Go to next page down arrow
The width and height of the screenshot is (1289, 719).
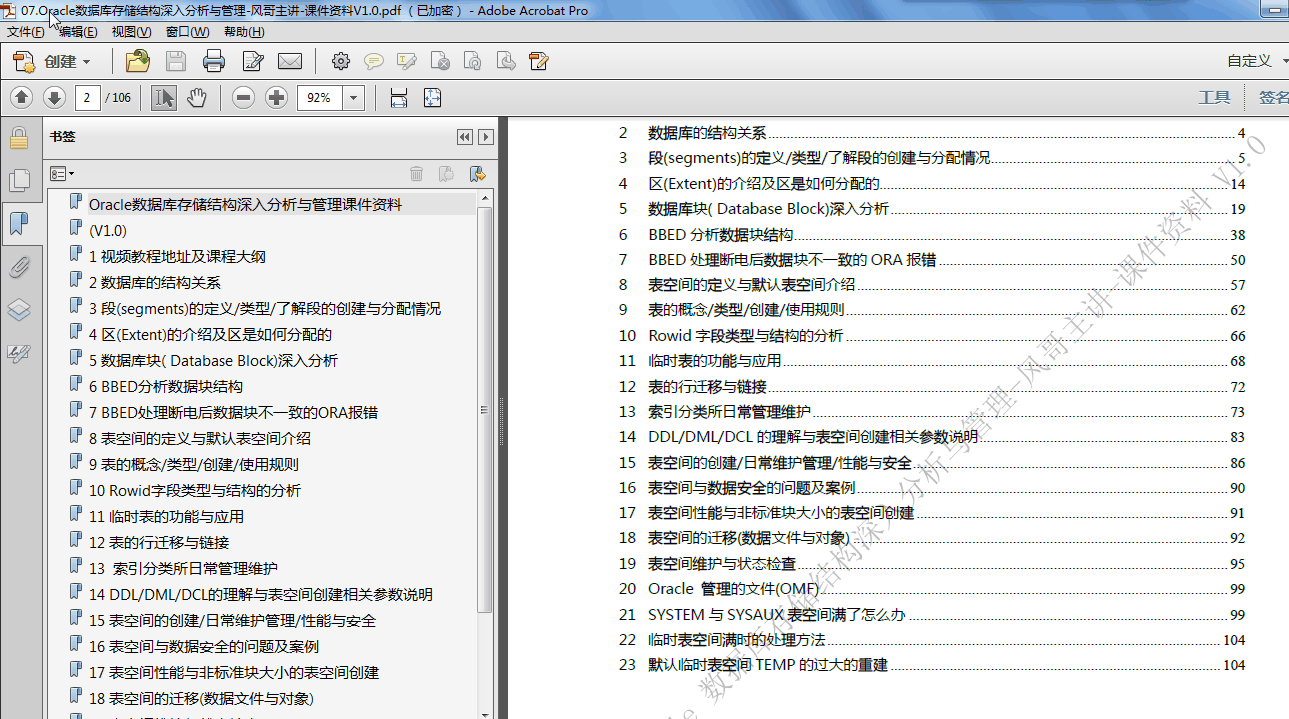[54, 97]
